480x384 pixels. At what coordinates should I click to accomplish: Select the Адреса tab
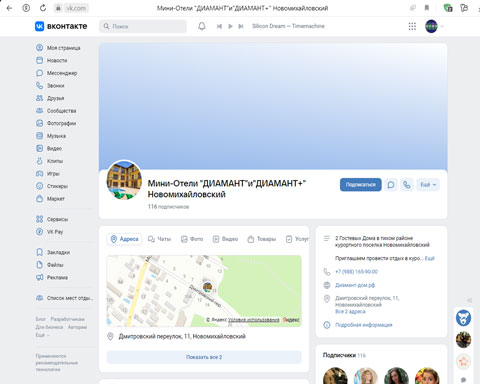[124, 239]
